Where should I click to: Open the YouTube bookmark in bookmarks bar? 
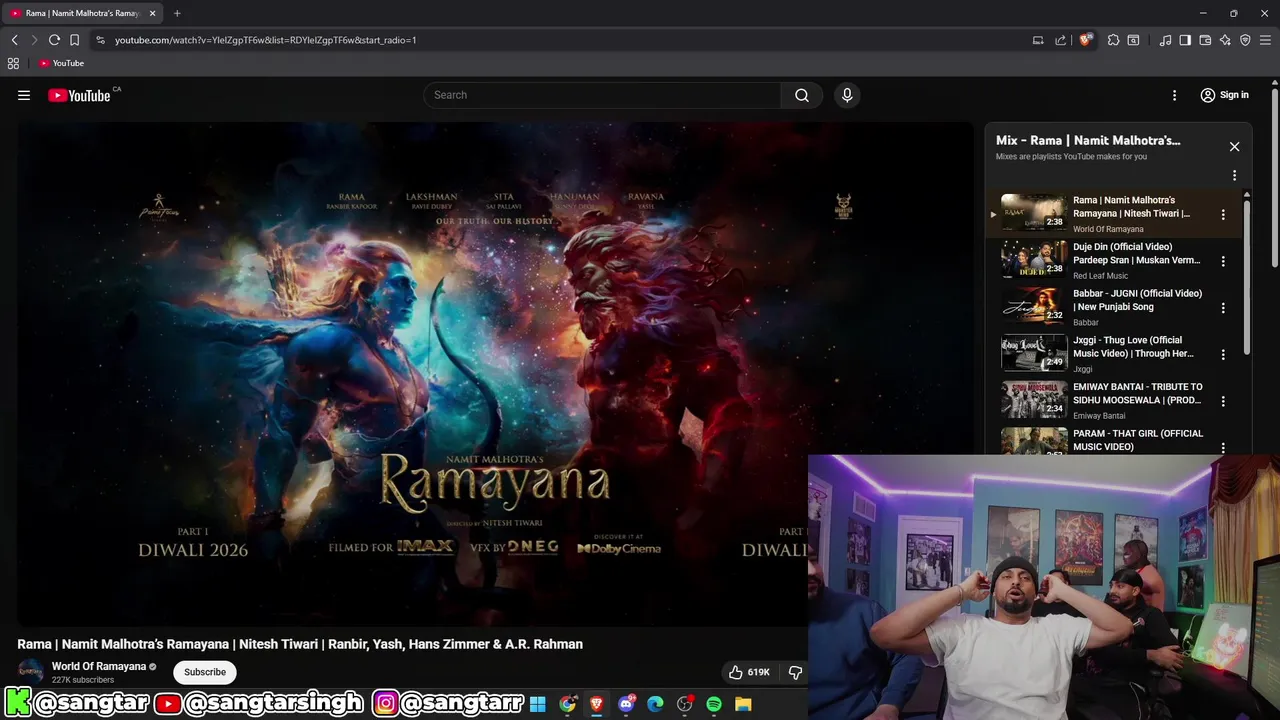[61, 63]
